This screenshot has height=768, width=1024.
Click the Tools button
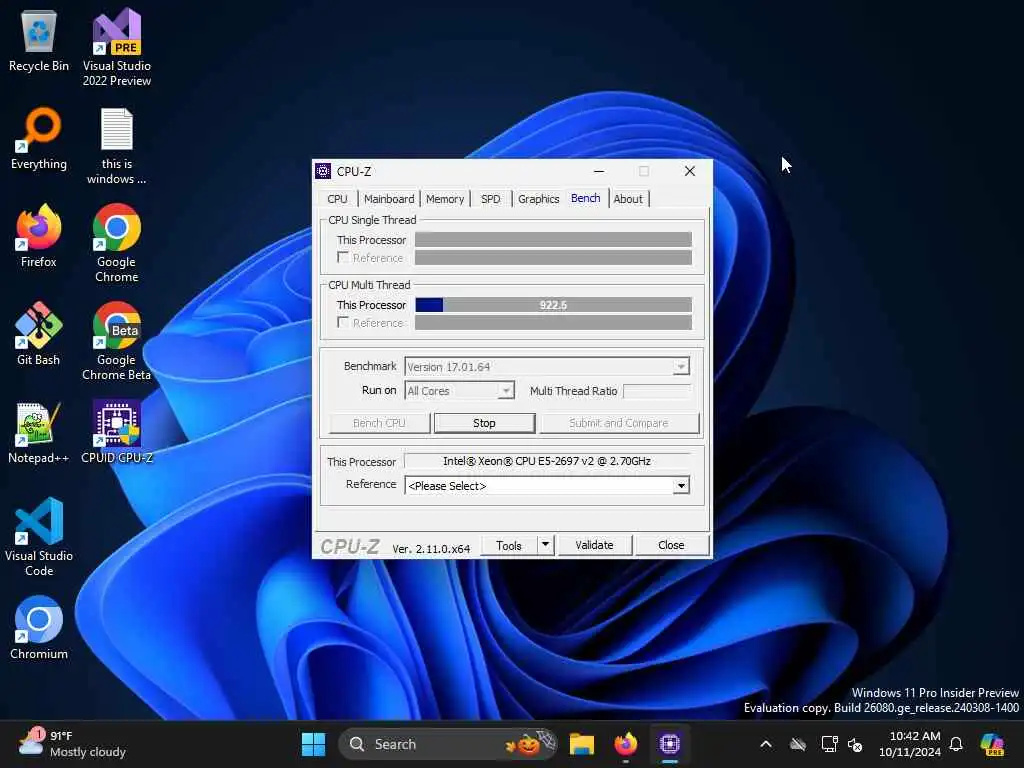[509, 545]
